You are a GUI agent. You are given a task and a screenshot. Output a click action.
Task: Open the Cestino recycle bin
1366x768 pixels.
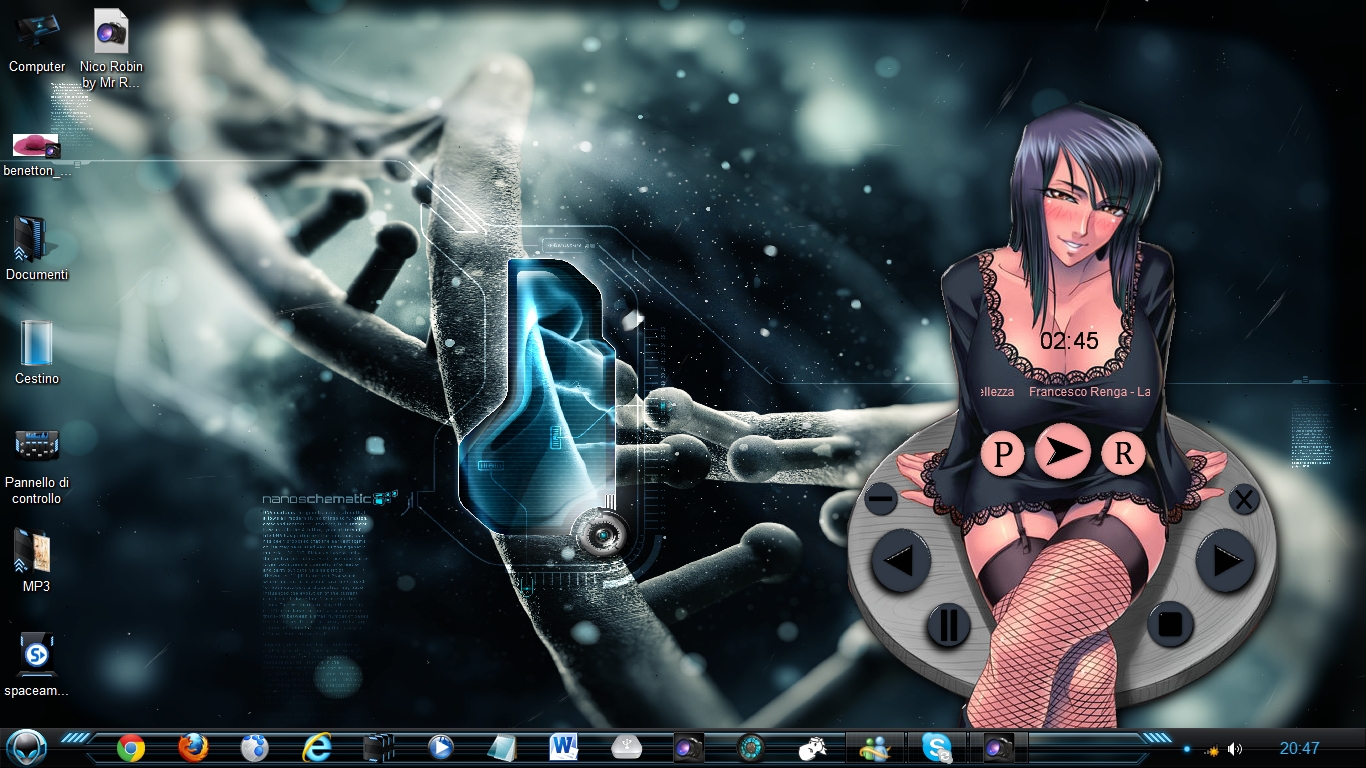click(37, 351)
